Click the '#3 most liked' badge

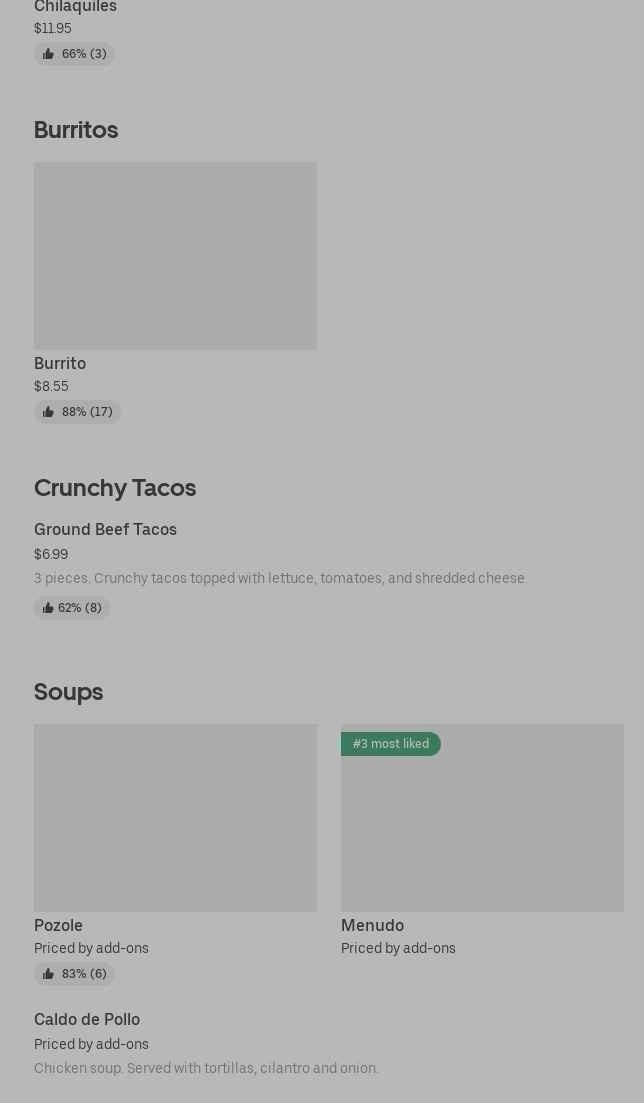click(391, 744)
